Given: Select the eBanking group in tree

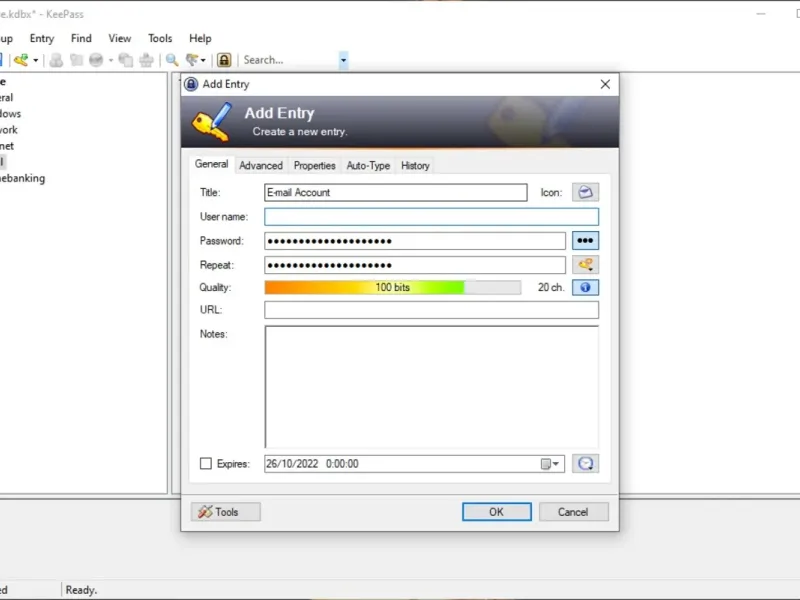Looking at the screenshot, I should (x=22, y=178).
